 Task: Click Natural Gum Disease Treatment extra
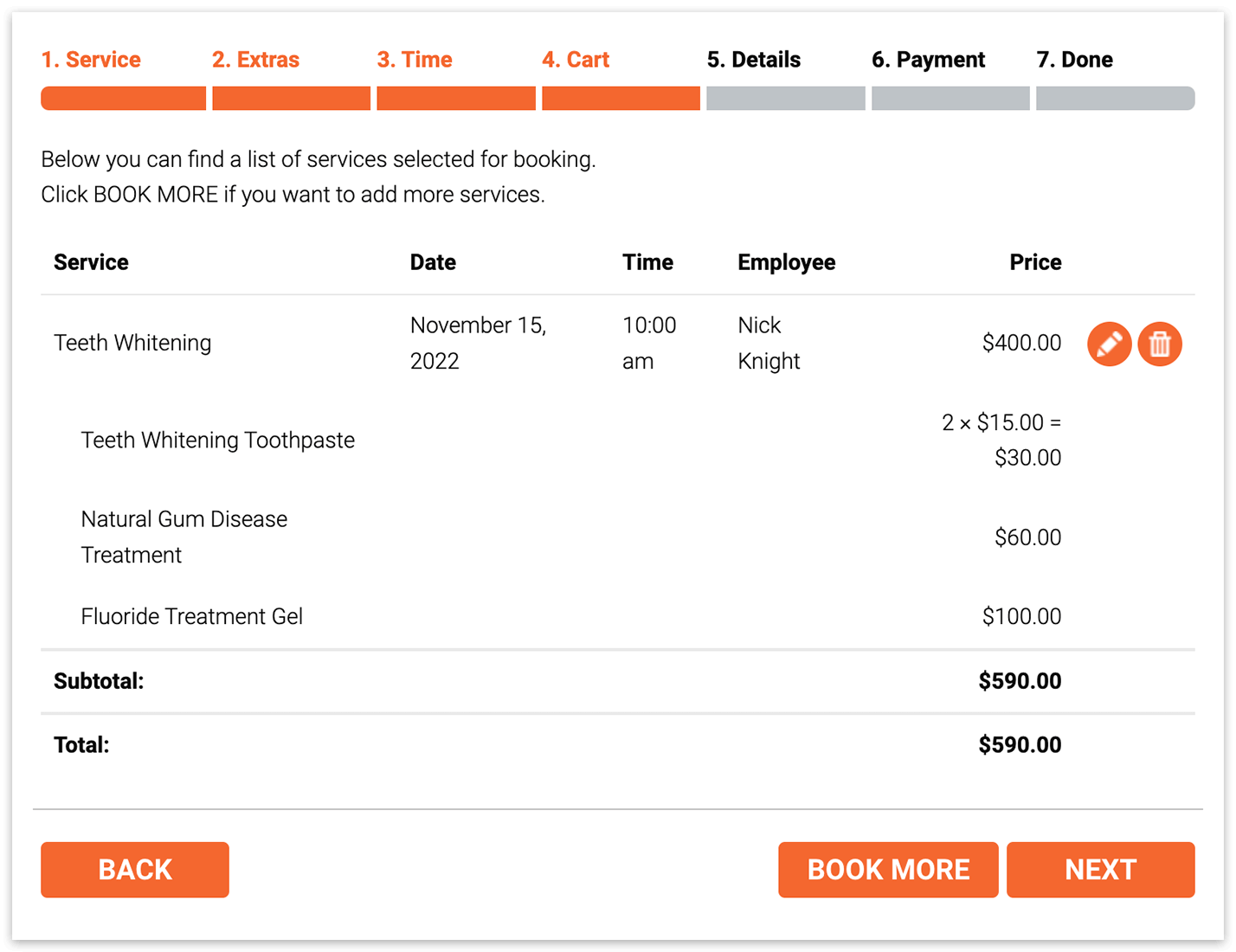coord(183,537)
